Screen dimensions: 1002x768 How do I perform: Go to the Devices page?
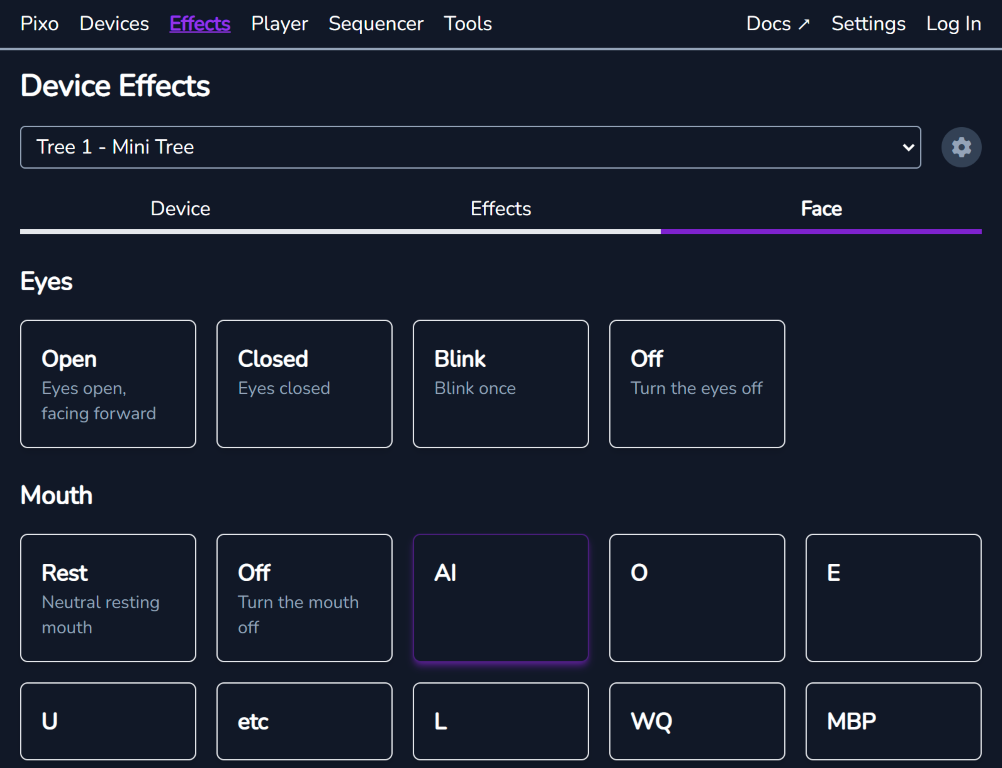click(113, 23)
